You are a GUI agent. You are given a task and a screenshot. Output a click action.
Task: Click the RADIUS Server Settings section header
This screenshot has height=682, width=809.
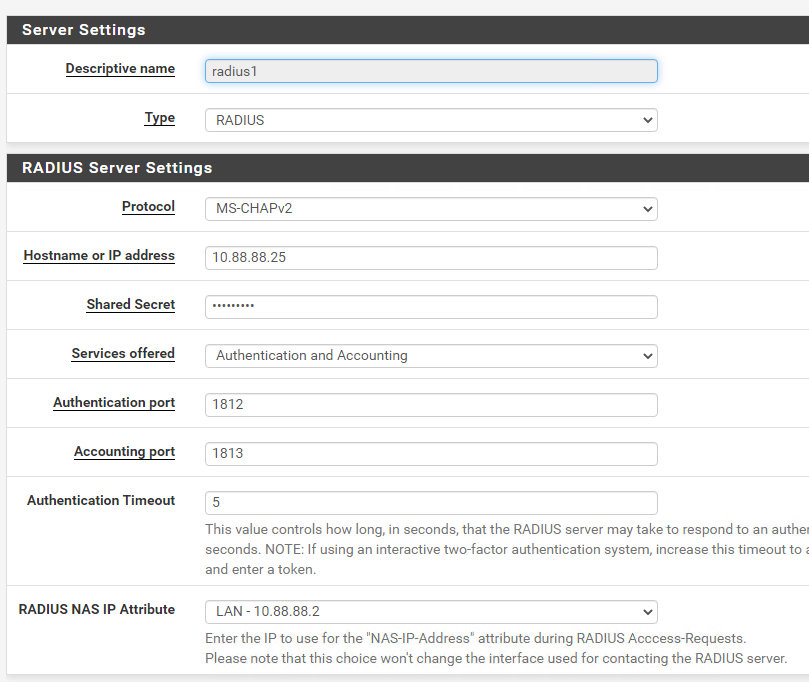pos(117,168)
